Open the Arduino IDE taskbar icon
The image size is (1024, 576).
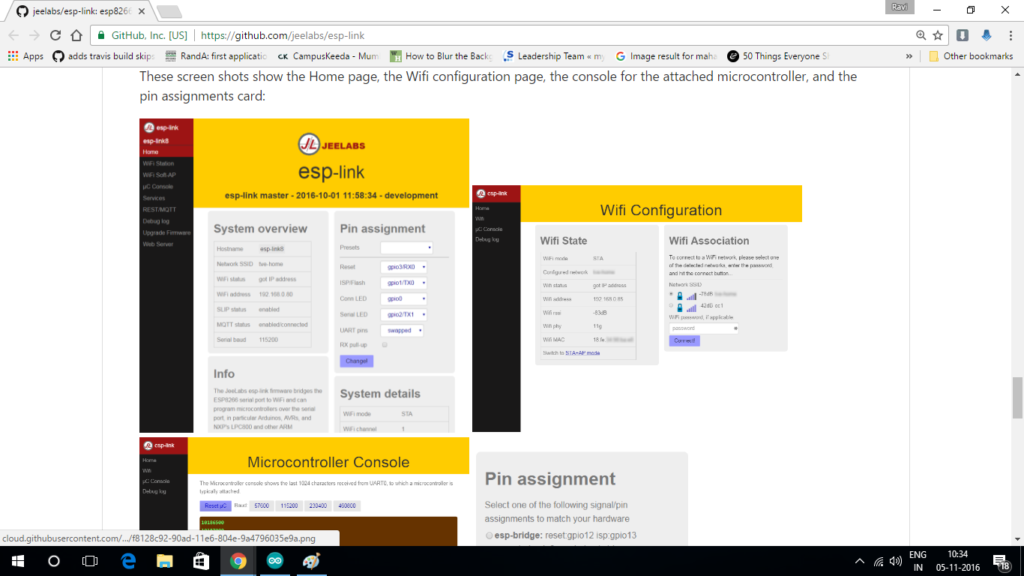[x=274, y=561]
